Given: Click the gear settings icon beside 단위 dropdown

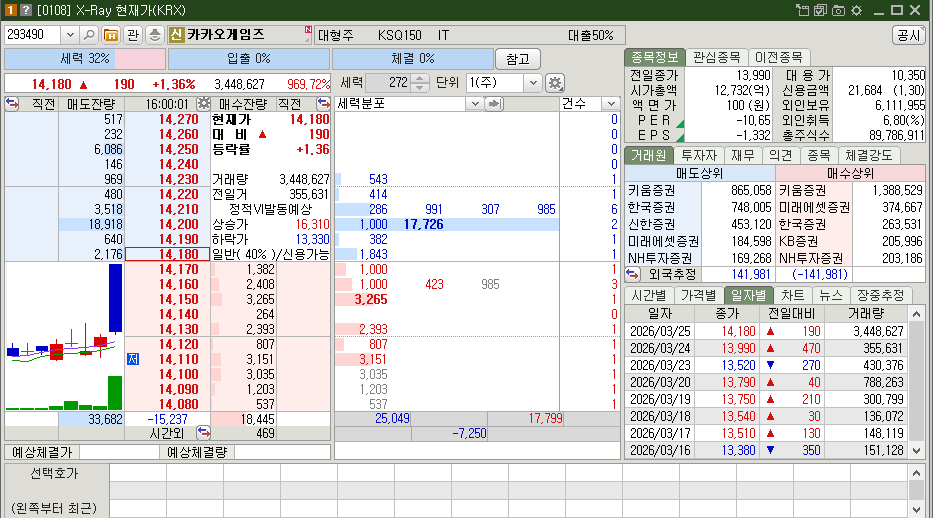Looking at the screenshot, I should pyautogui.click(x=555, y=83).
